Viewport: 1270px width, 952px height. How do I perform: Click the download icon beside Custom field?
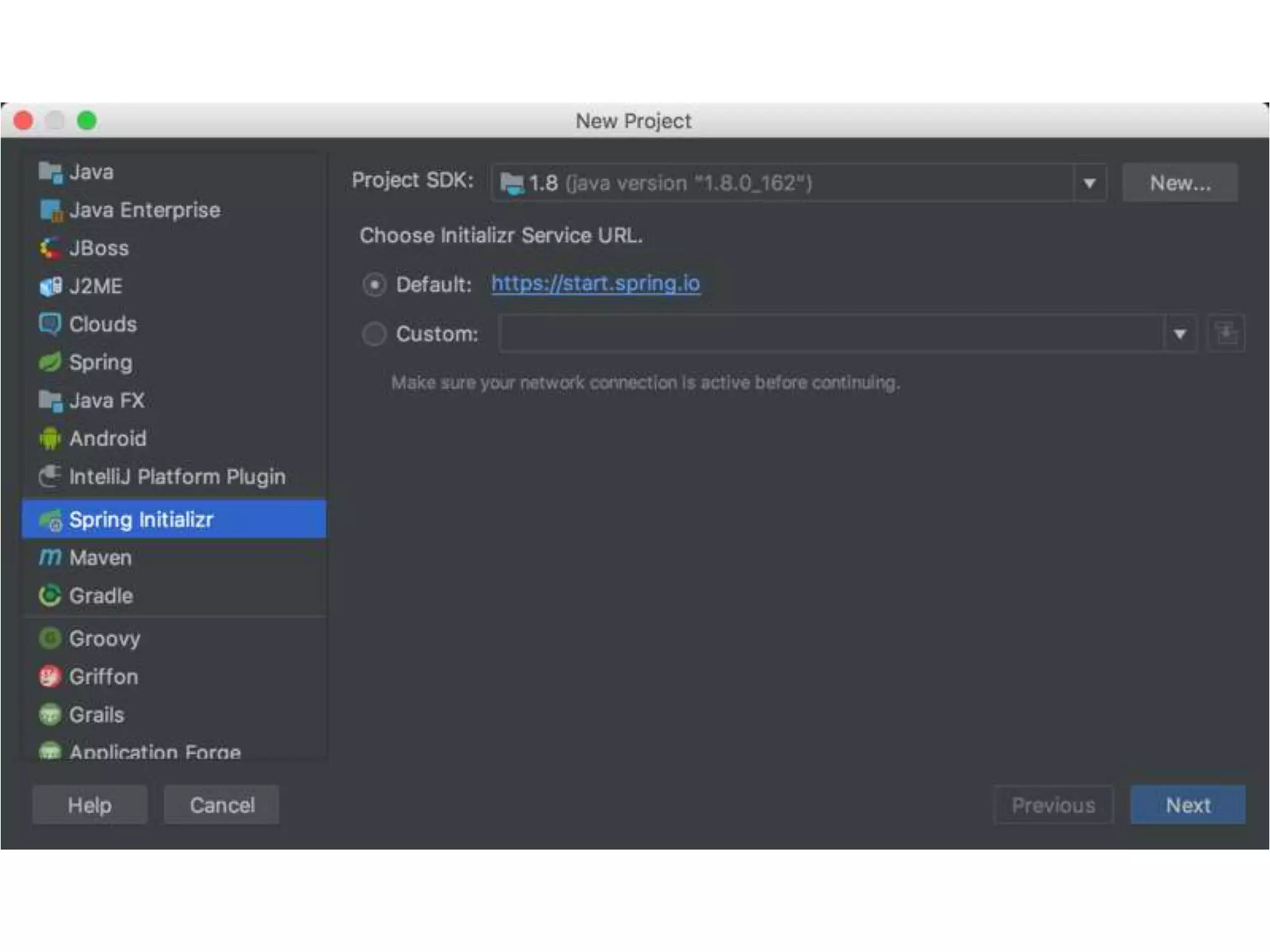coord(1225,333)
